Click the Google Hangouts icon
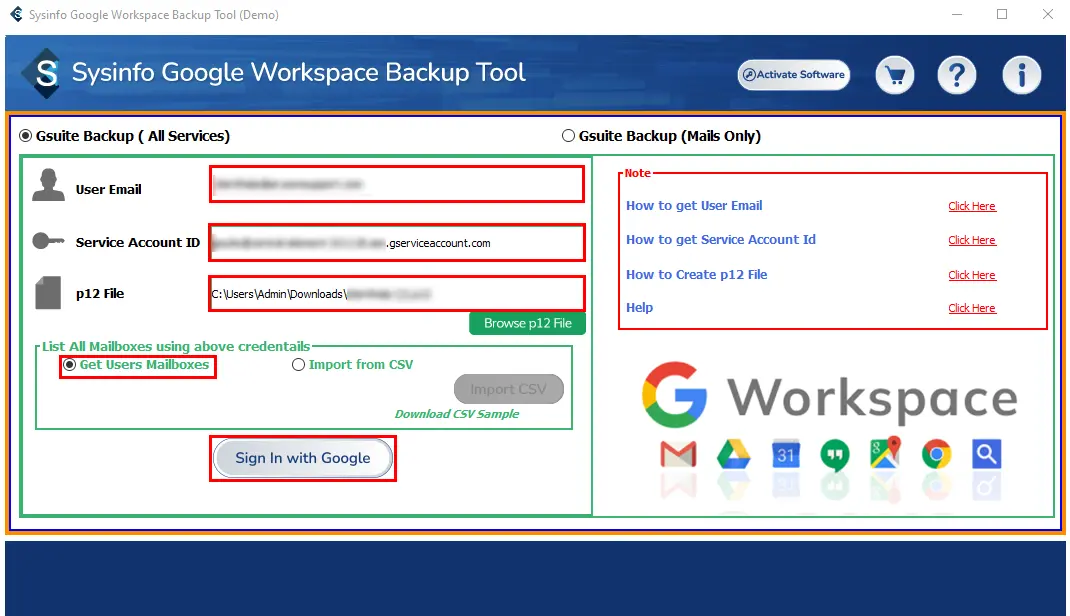Image resolution: width=1070 pixels, height=616 pixels. tap(835, 455)
